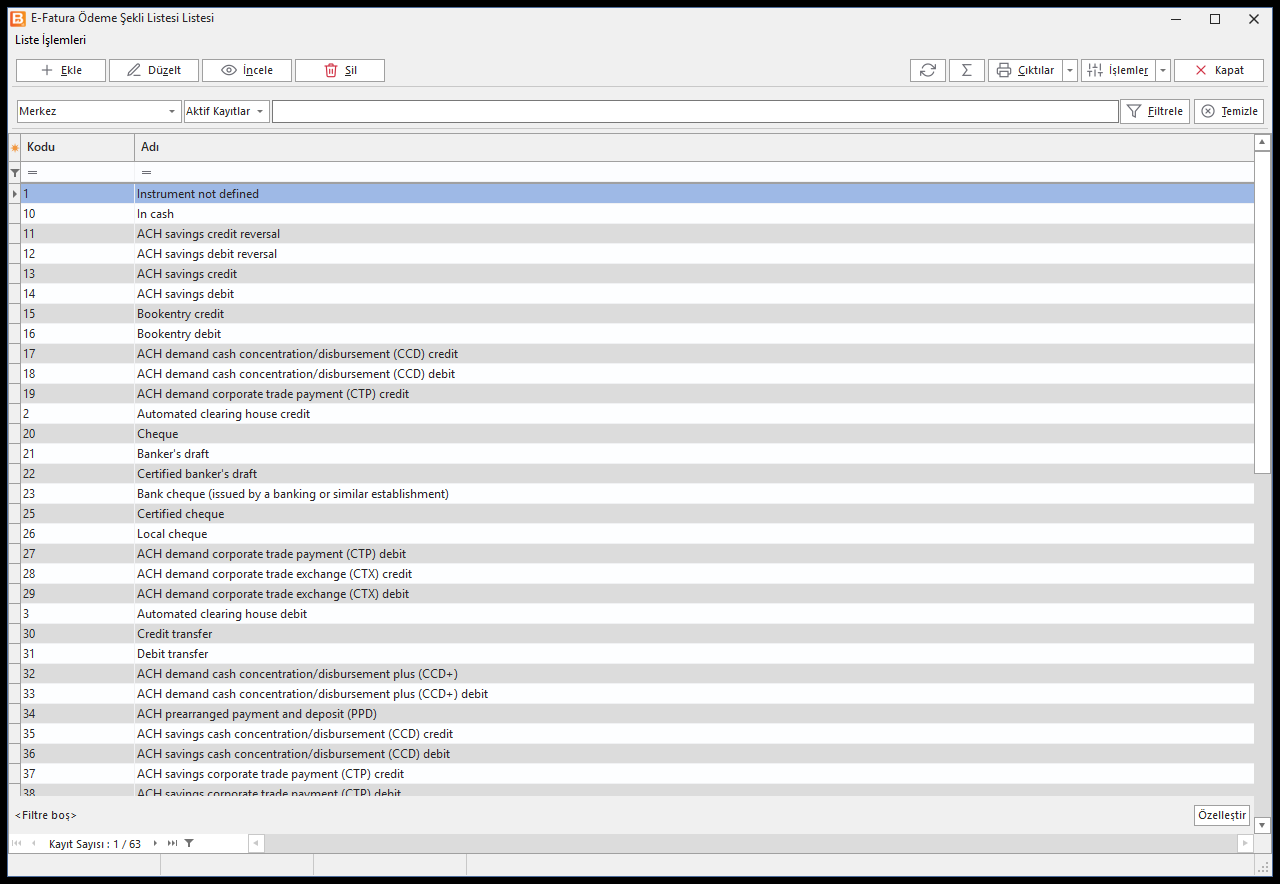Image resolution: width=1280 pixels, height=884 pixels.
Task: Expand the İşlemler dropdown arrow
Action: (x=1163, y=70)
